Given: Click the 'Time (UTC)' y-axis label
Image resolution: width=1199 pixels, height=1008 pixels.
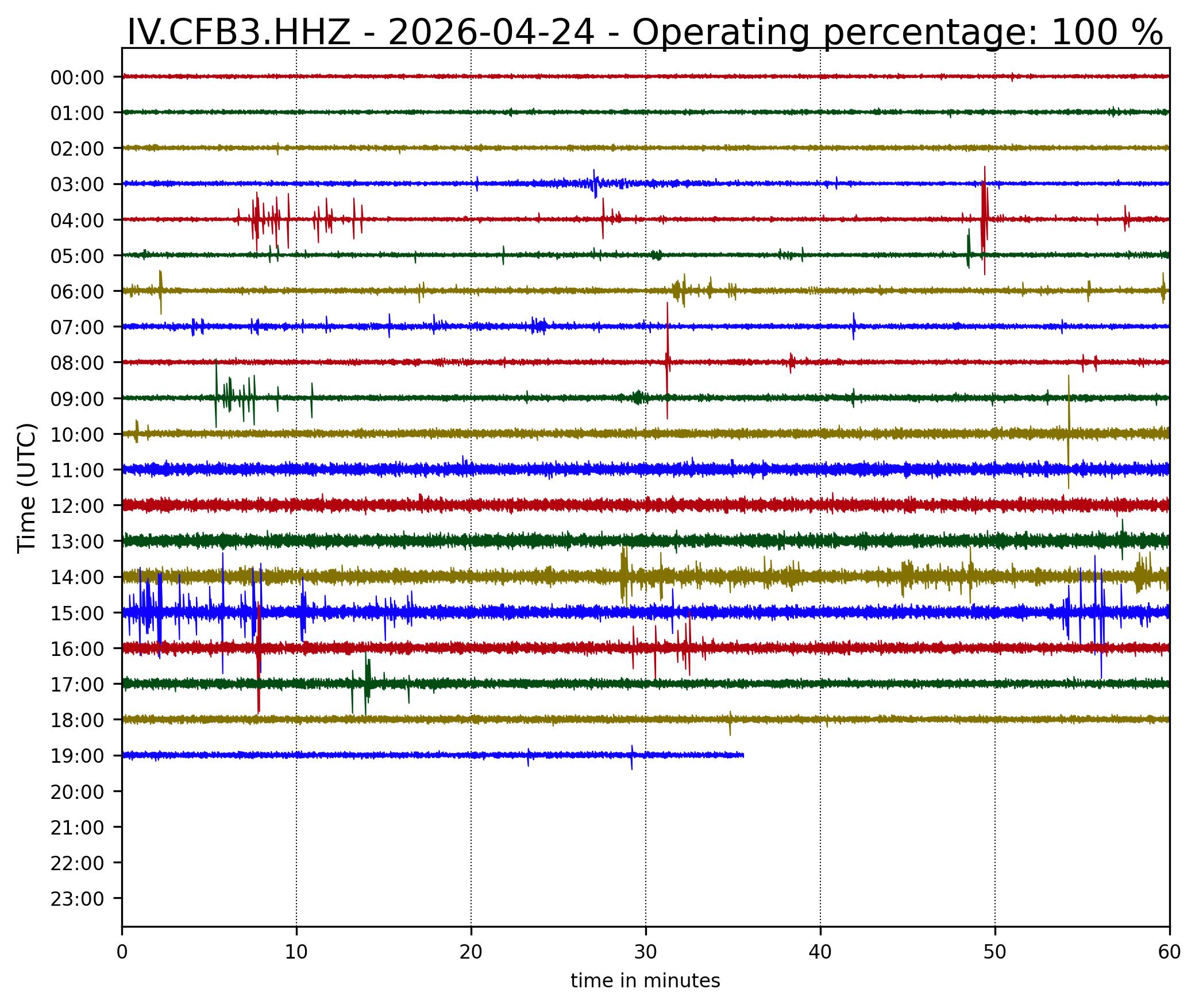Looking at the screenshot, I should pos(28,488).
